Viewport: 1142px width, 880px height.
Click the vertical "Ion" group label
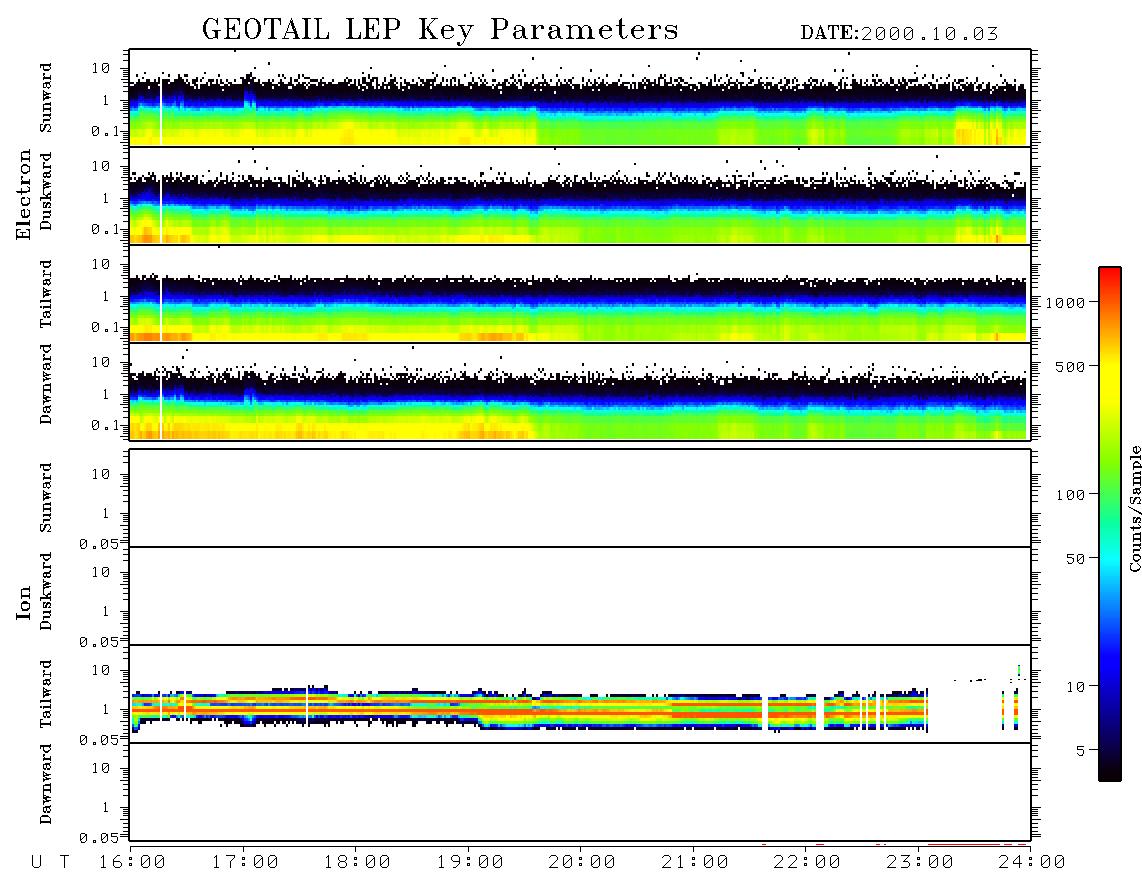coord(24,602)
